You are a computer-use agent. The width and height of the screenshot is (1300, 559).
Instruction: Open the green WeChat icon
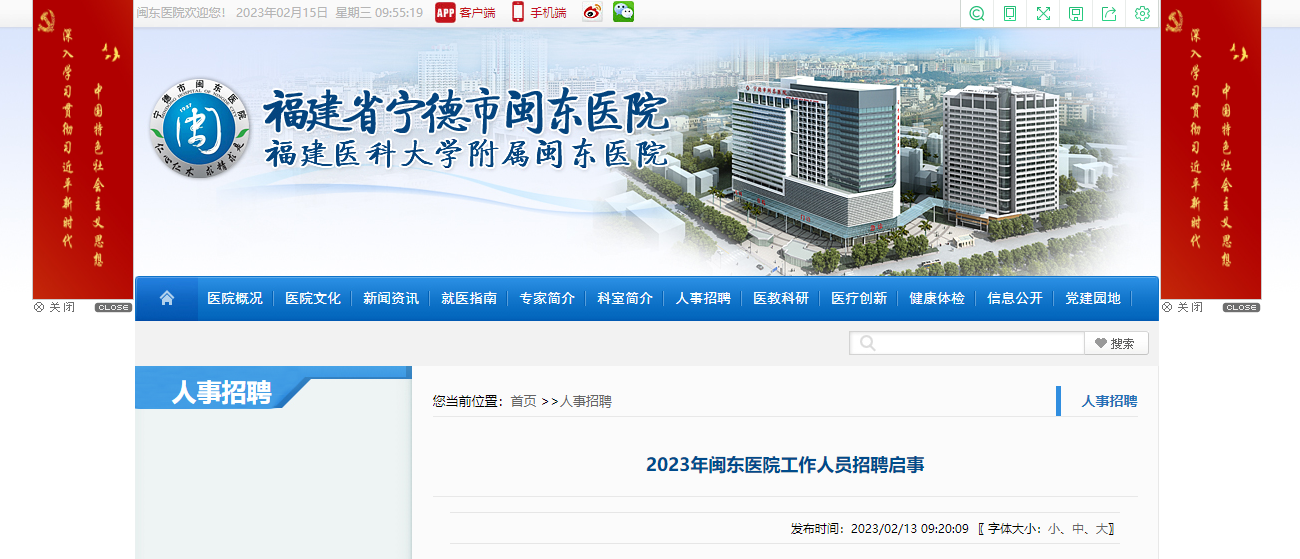tap(623, 12)
